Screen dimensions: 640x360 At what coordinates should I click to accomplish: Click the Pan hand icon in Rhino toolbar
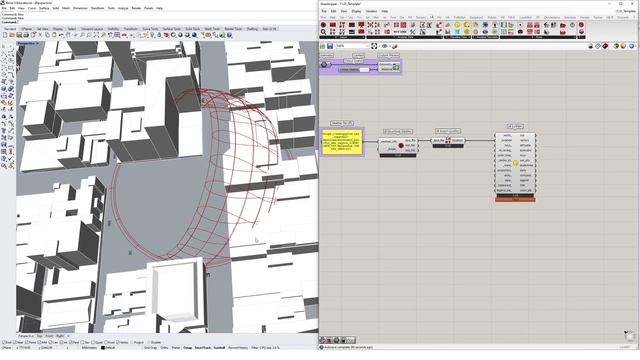(x=68, y=35)
